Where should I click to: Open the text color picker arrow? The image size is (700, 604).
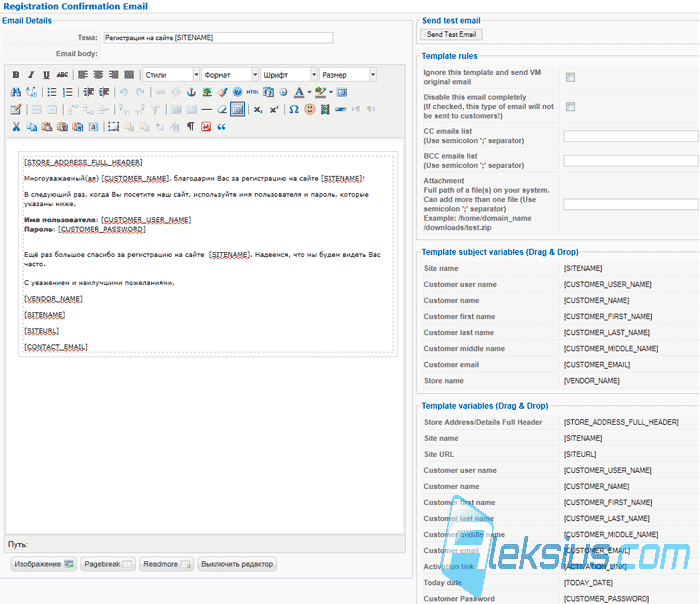coord(309,92)
